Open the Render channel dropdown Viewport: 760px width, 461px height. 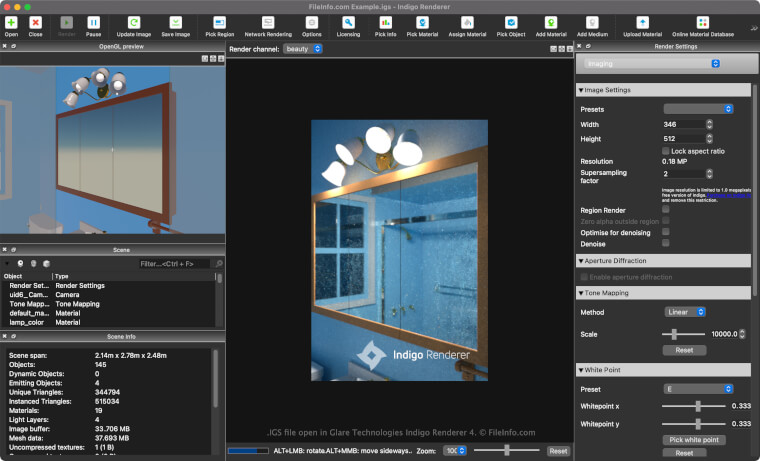coord(303,48)
